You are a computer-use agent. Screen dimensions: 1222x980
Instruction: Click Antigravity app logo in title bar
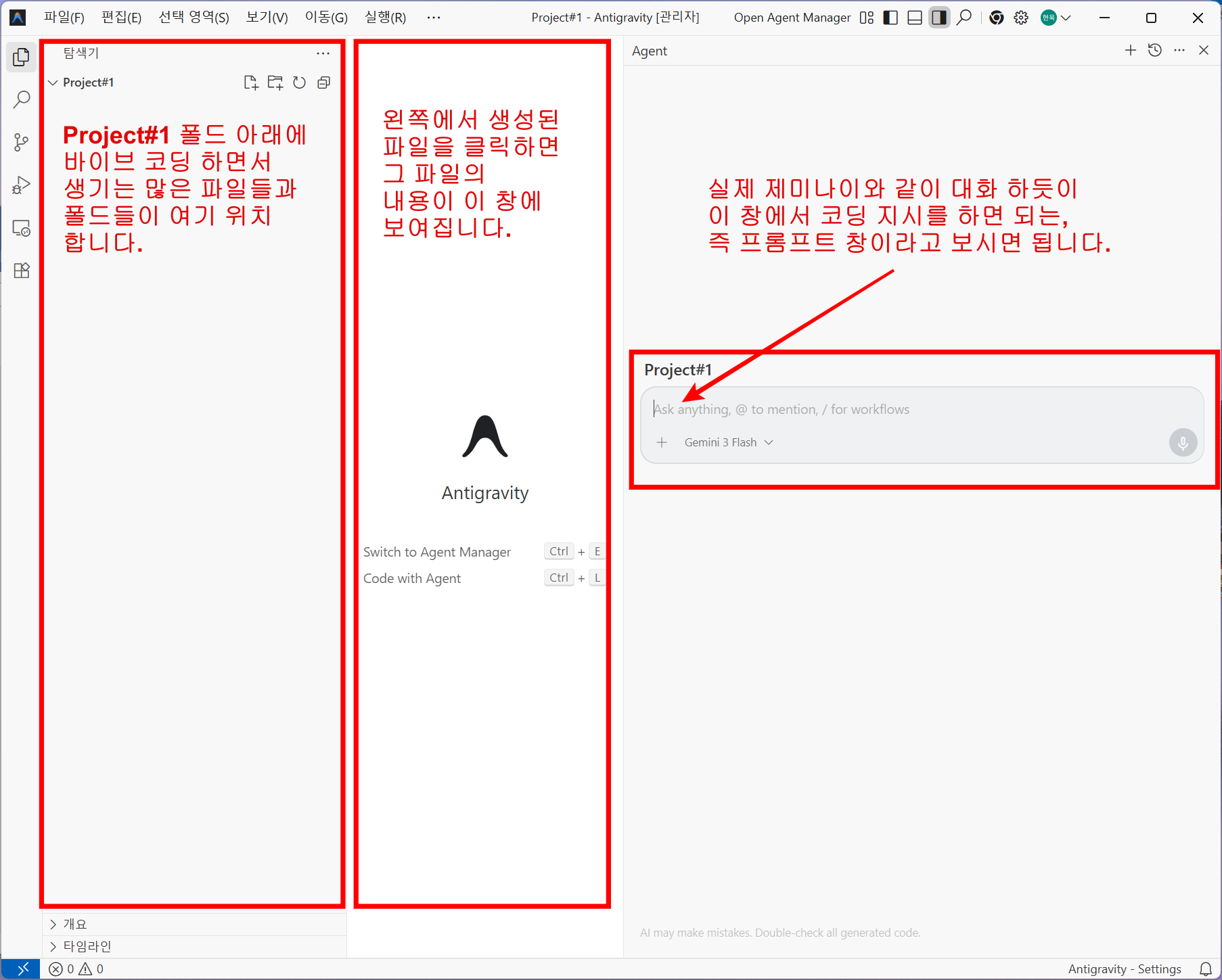tap(18, 18)
